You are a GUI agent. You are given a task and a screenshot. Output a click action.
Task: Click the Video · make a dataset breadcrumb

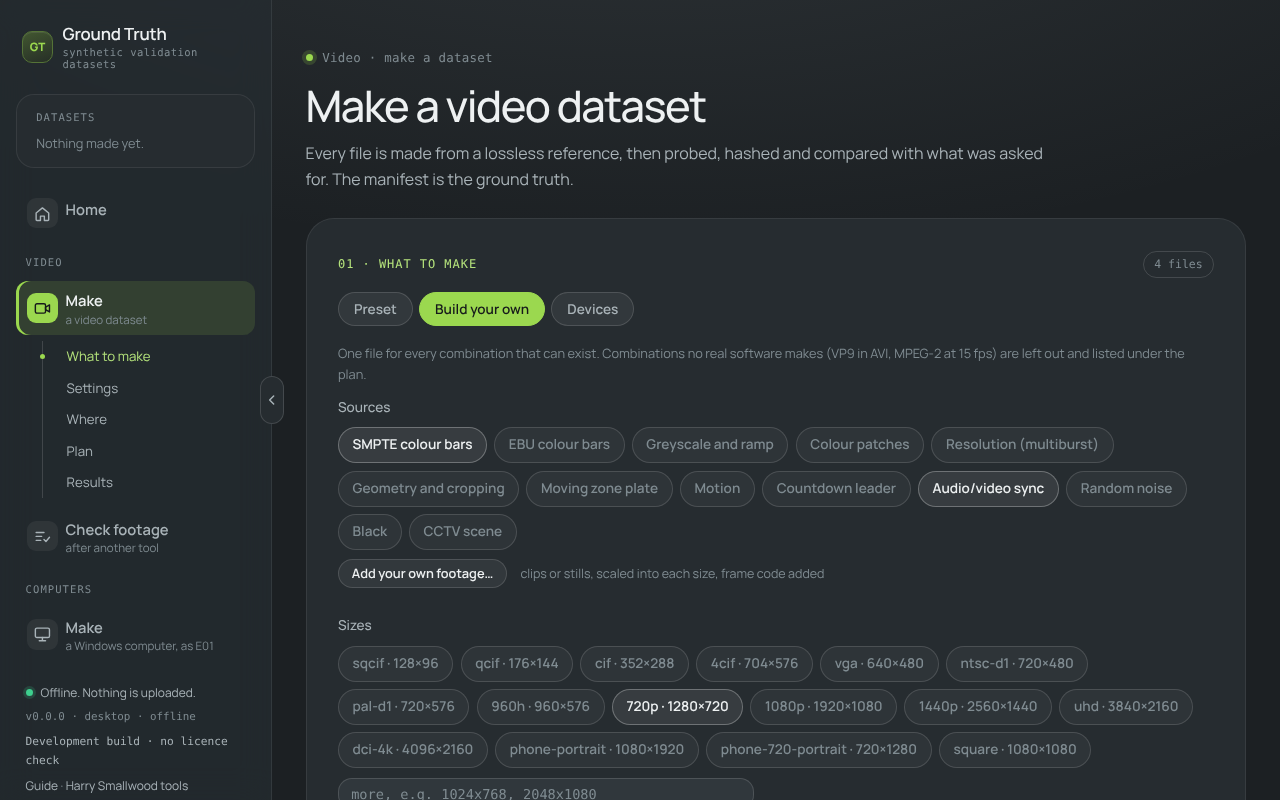[407, 58]
